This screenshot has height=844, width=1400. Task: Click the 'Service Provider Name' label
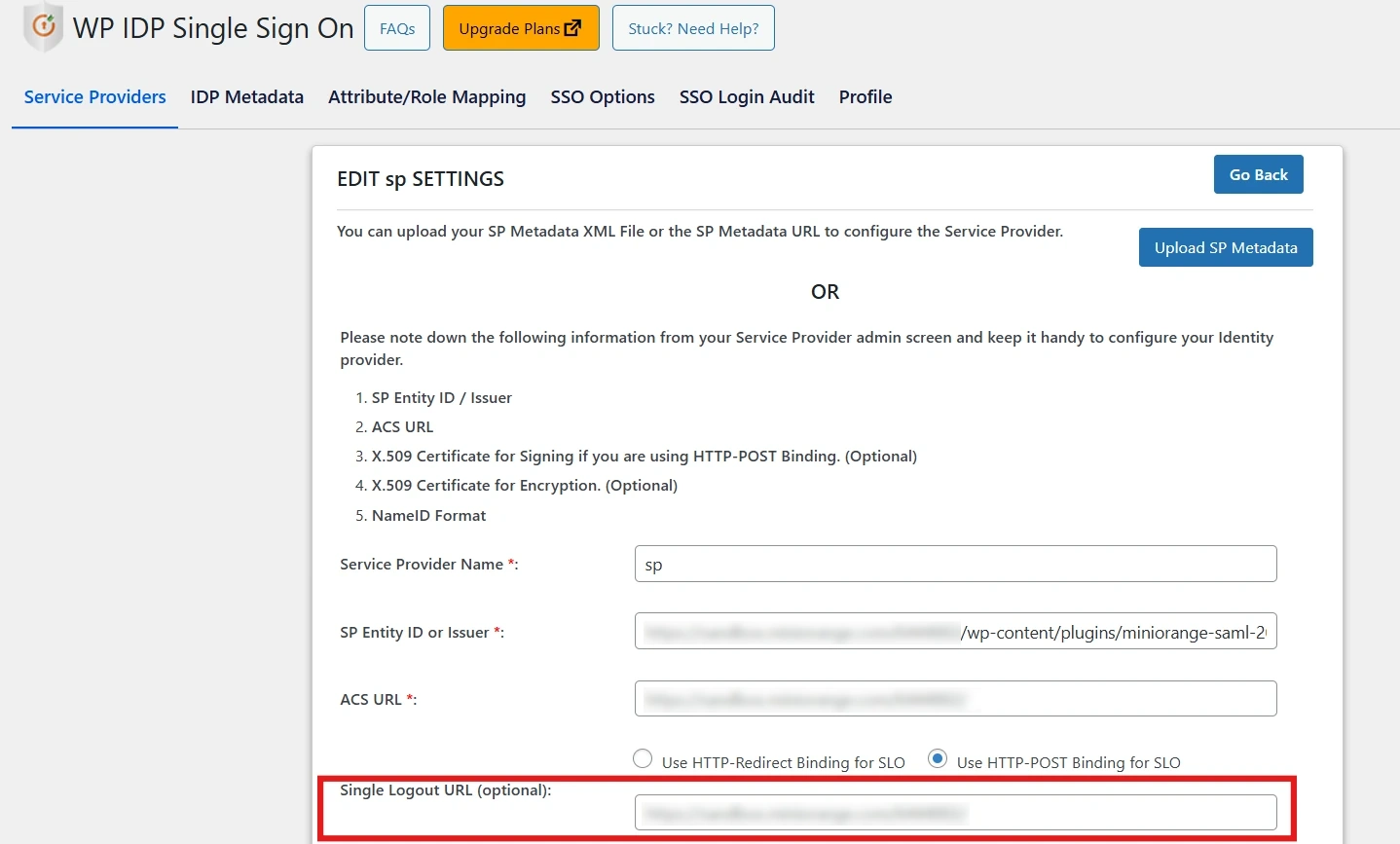[x=429, y=564]
